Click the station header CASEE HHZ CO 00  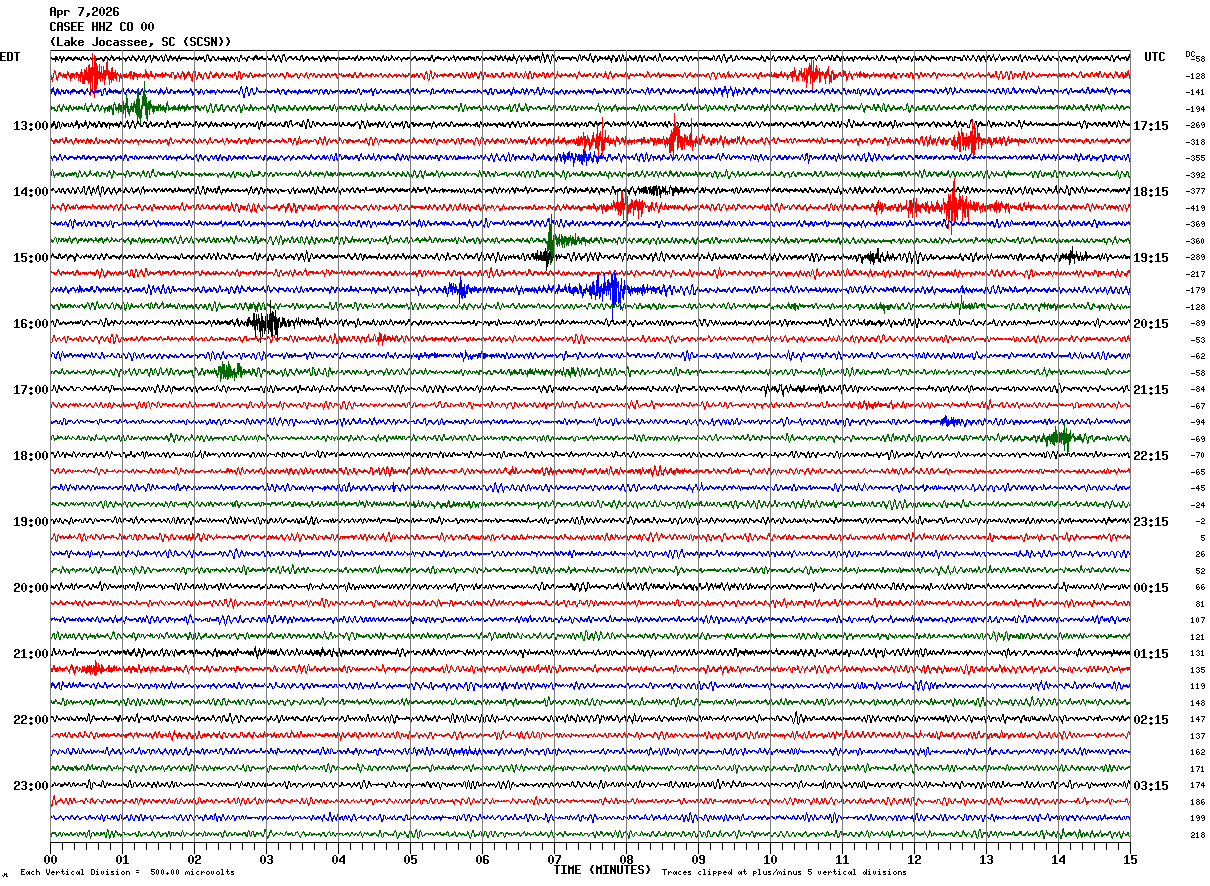[102, 27]
